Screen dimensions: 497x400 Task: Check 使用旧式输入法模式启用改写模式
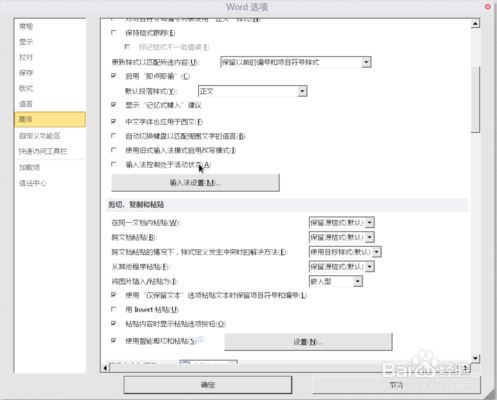pyautogui.click(x=114, y=150)
